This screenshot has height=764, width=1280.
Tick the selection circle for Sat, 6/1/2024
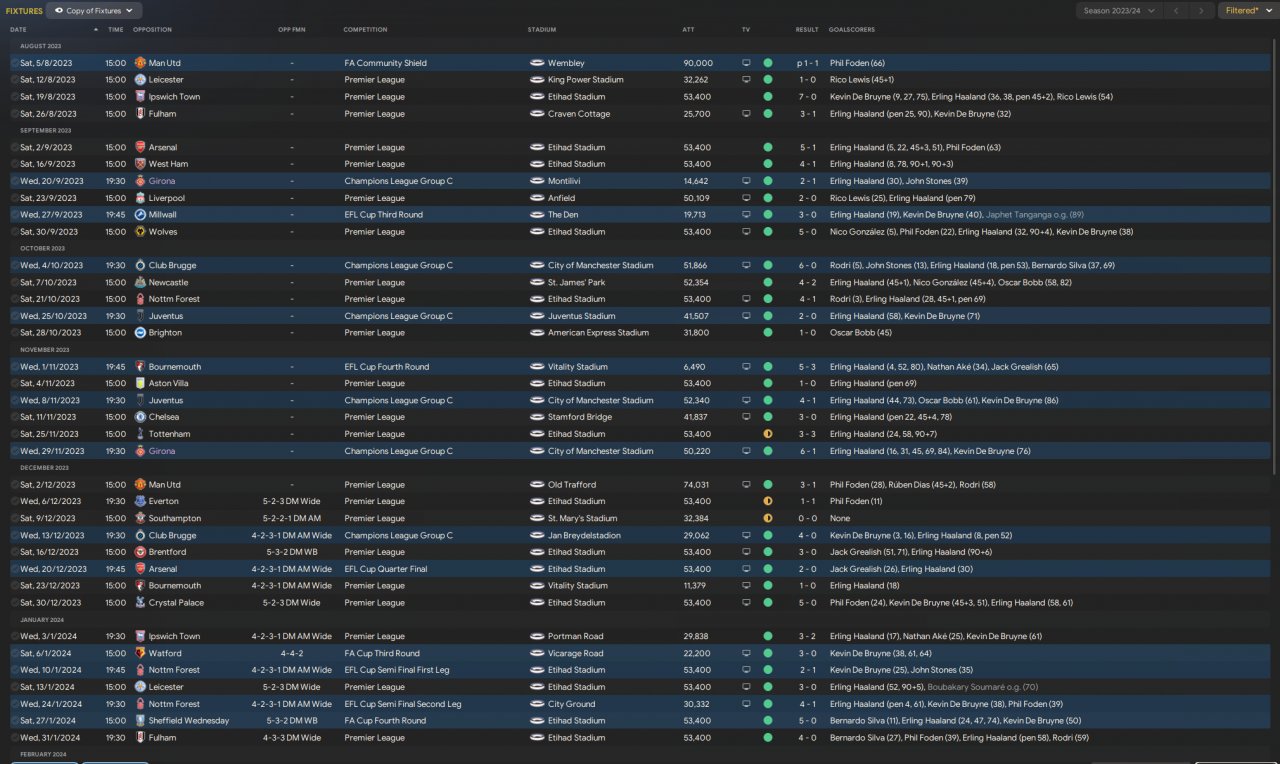point(15,654)
